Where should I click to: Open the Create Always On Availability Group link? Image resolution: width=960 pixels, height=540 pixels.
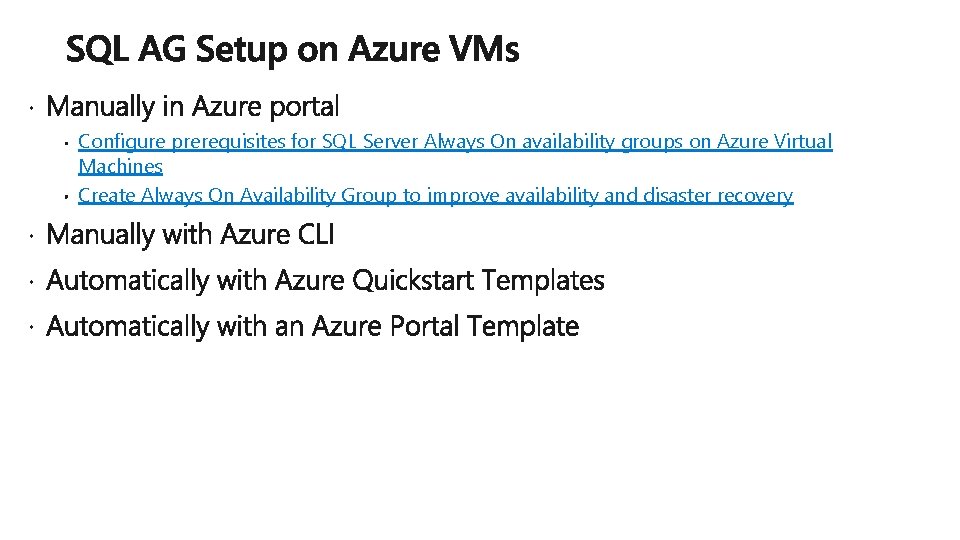pyautogui.click(x=435, y=195)
